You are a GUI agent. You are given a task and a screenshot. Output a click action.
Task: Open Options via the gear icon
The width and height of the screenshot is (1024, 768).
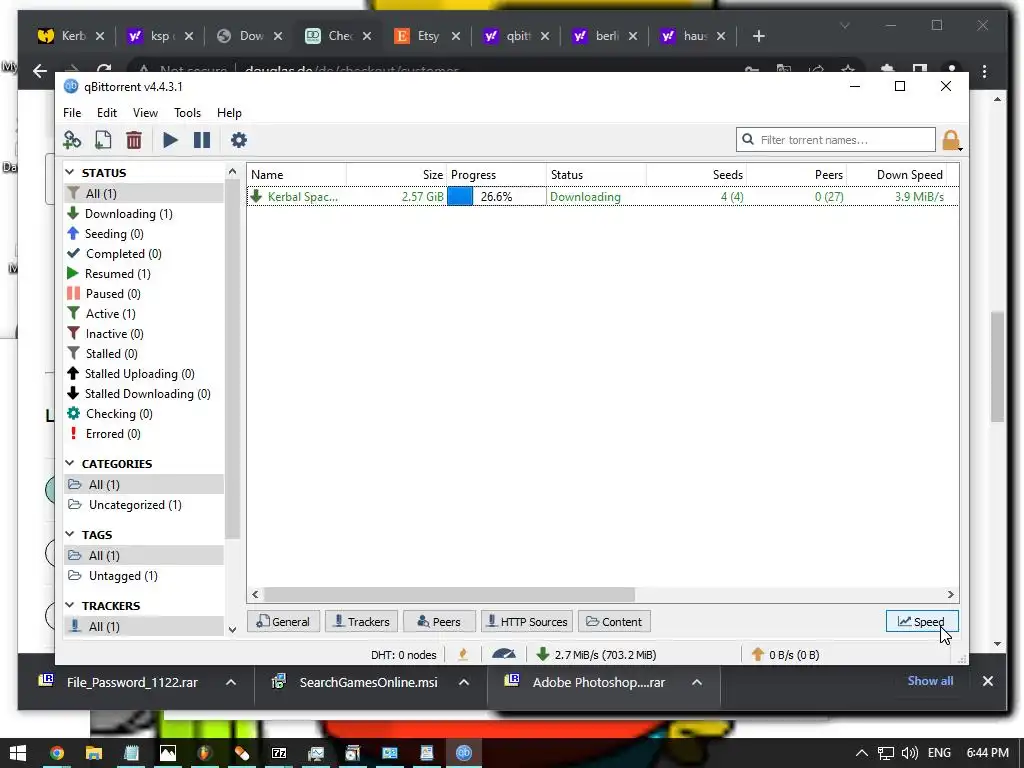(x=239, y=140)
